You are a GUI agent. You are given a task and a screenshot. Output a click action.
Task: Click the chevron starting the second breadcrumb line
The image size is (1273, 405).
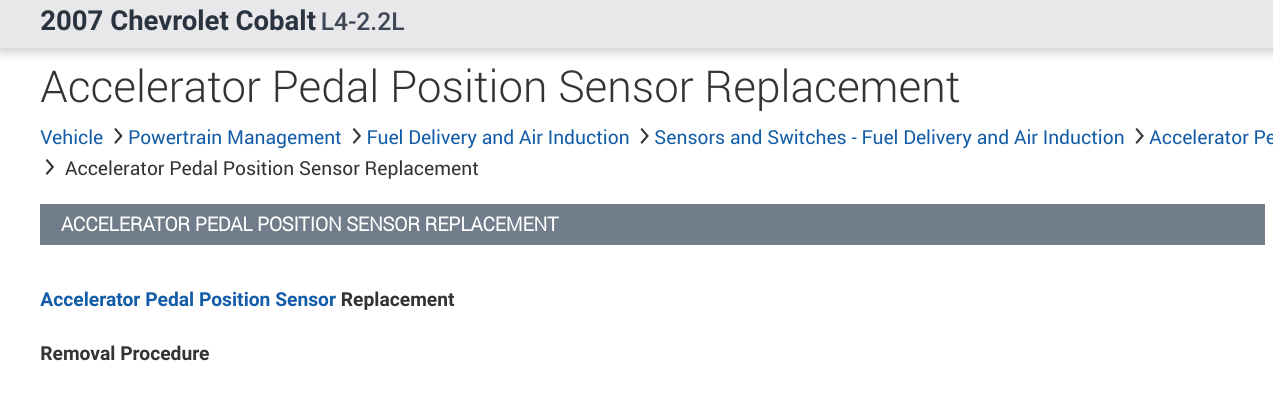(50, 168)
